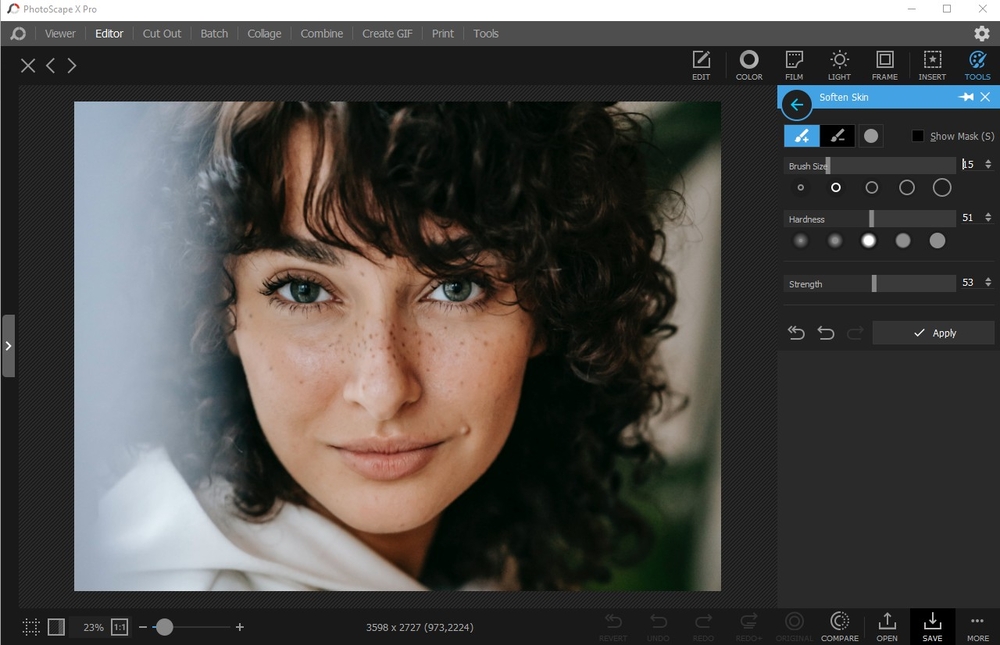Click the Film effects icon
Viewport: 1000px width, 645px height.
point(794,65)
